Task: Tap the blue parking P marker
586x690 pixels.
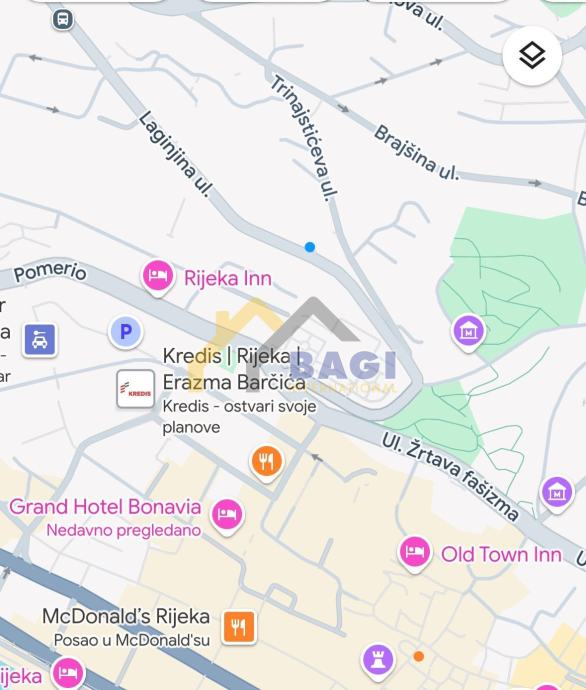Action: coord(126,332)
